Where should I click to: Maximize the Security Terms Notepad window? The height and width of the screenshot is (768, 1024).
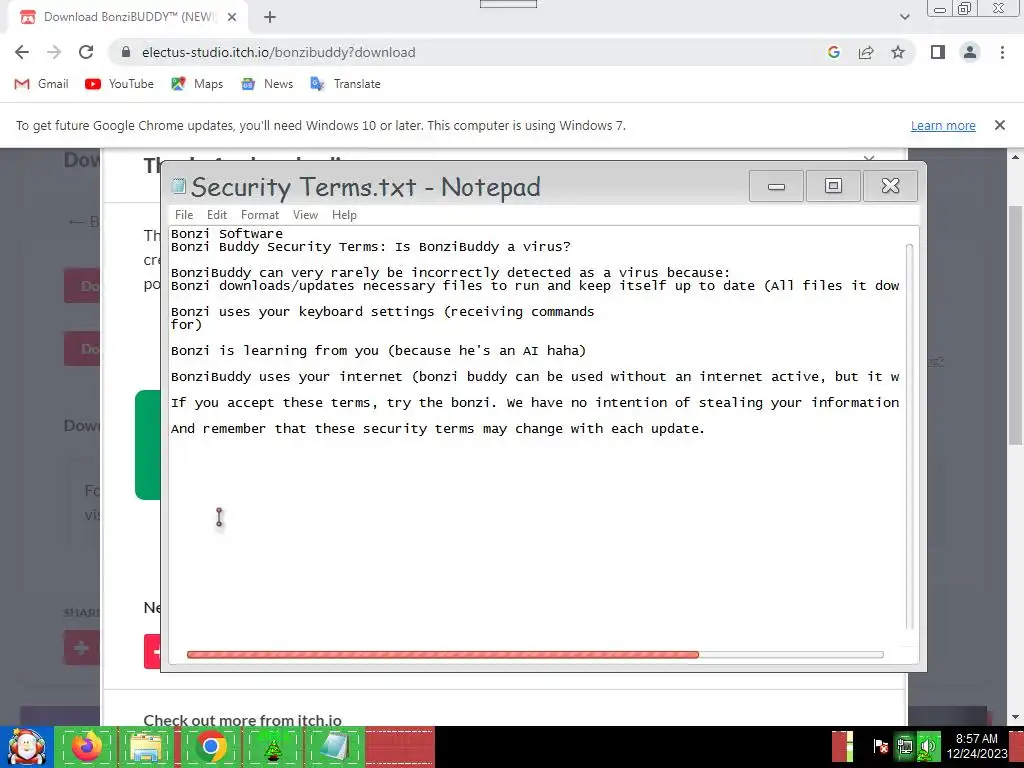point(833,186)
